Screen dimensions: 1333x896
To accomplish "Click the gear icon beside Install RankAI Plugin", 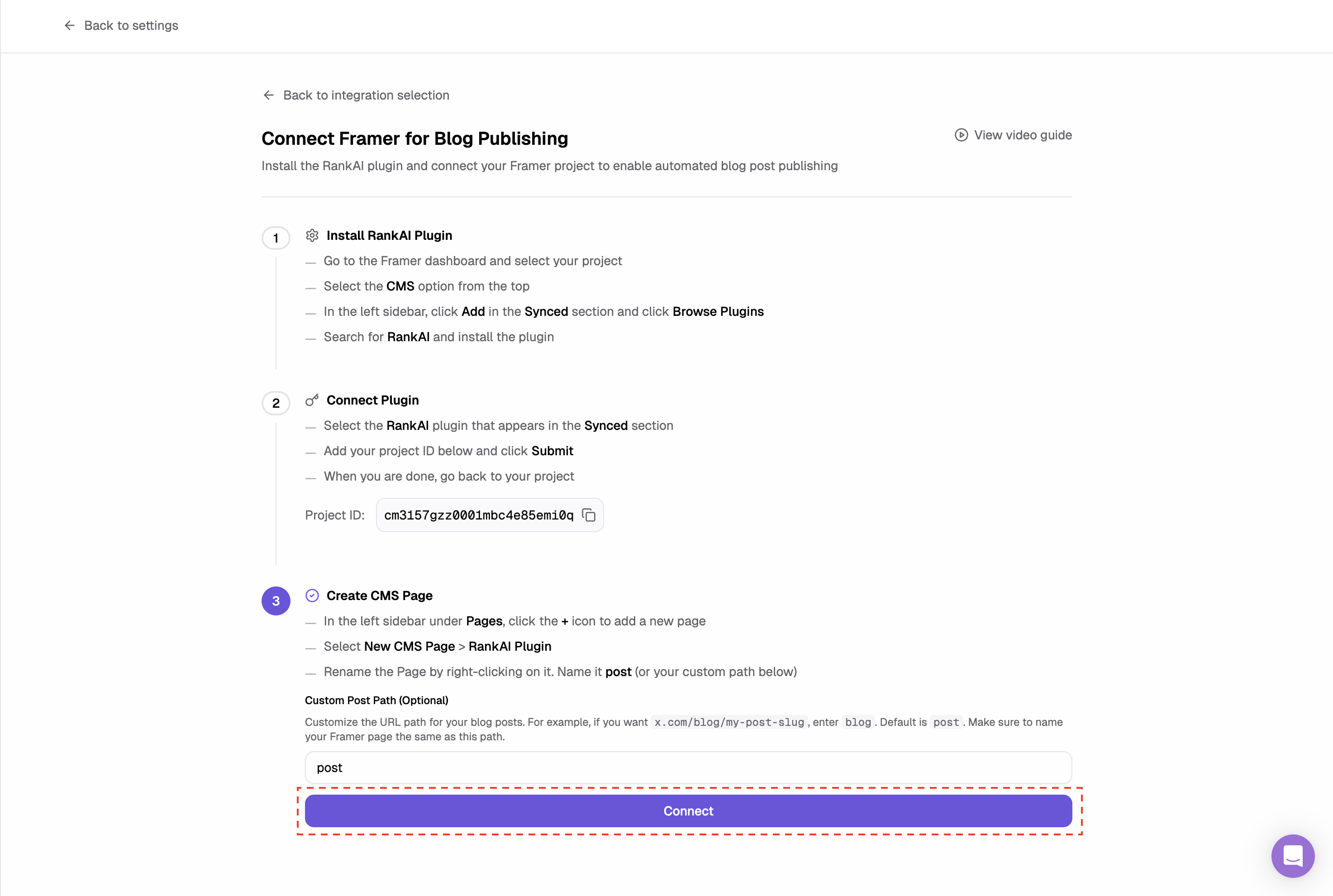I will tap(312, 235).
